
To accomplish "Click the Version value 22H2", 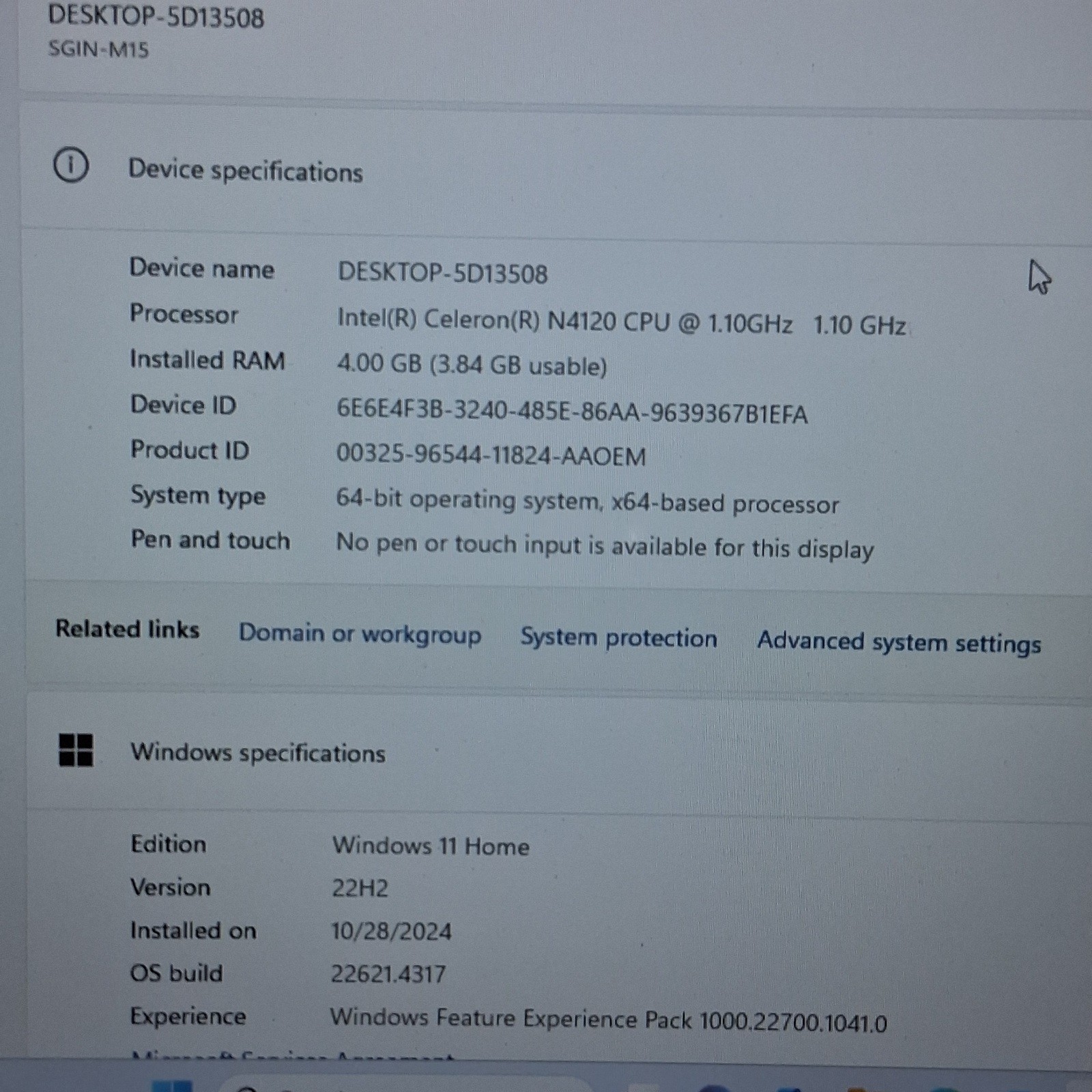I will click(x=360, y=889).
